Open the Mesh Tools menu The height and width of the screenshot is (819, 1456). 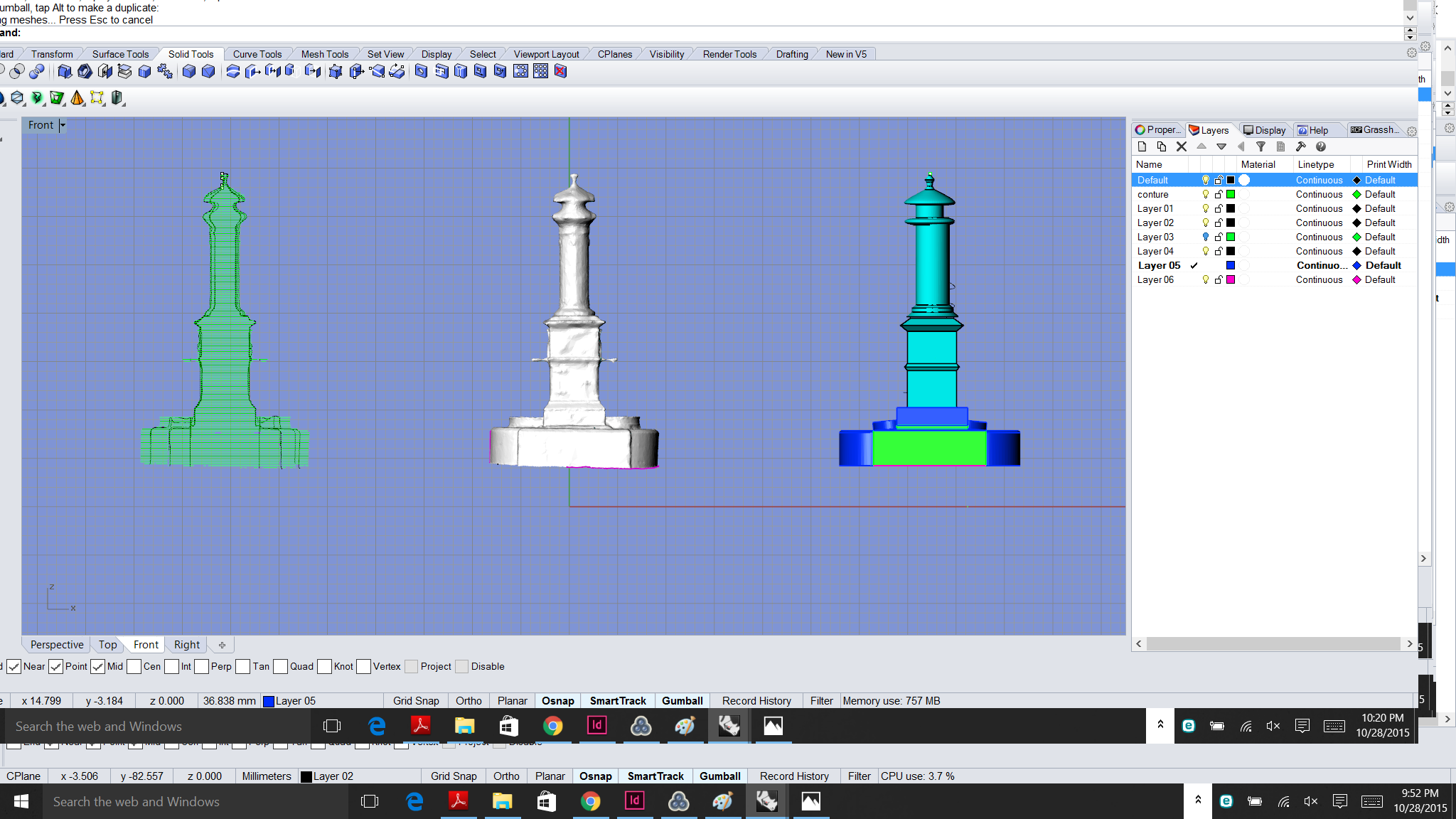[x=324, y=53]
